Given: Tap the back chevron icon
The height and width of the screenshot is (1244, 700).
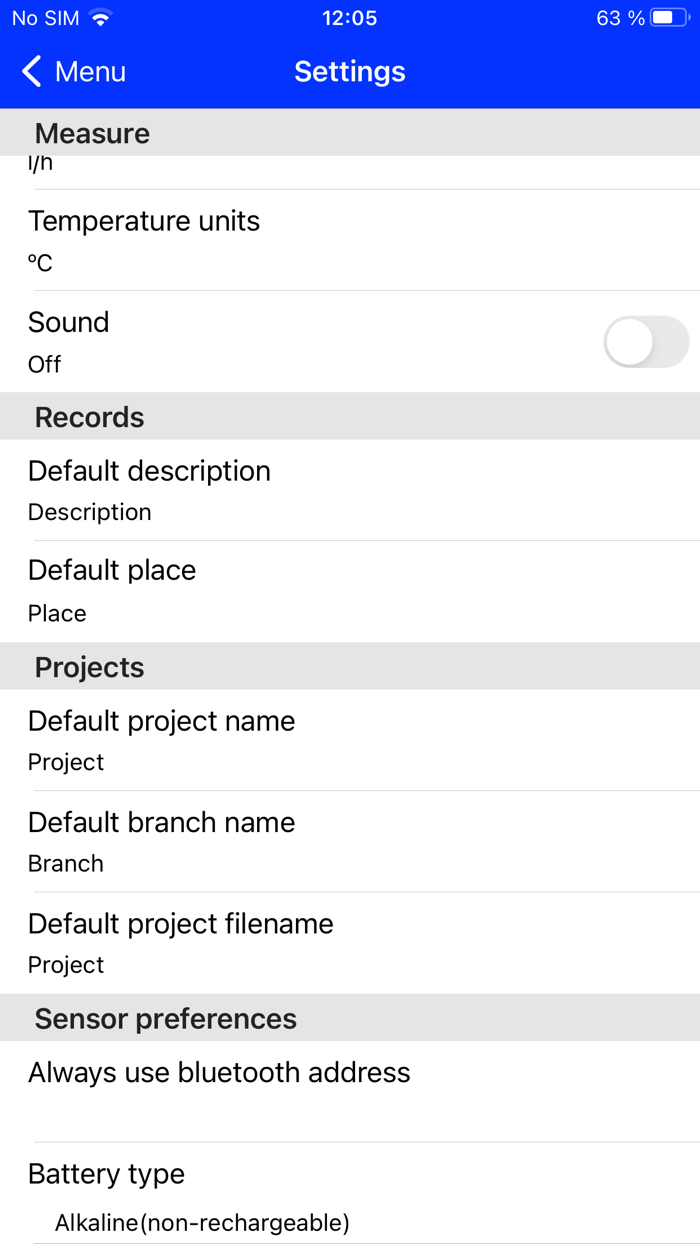Looking at the screenshot, I should 32,72.
